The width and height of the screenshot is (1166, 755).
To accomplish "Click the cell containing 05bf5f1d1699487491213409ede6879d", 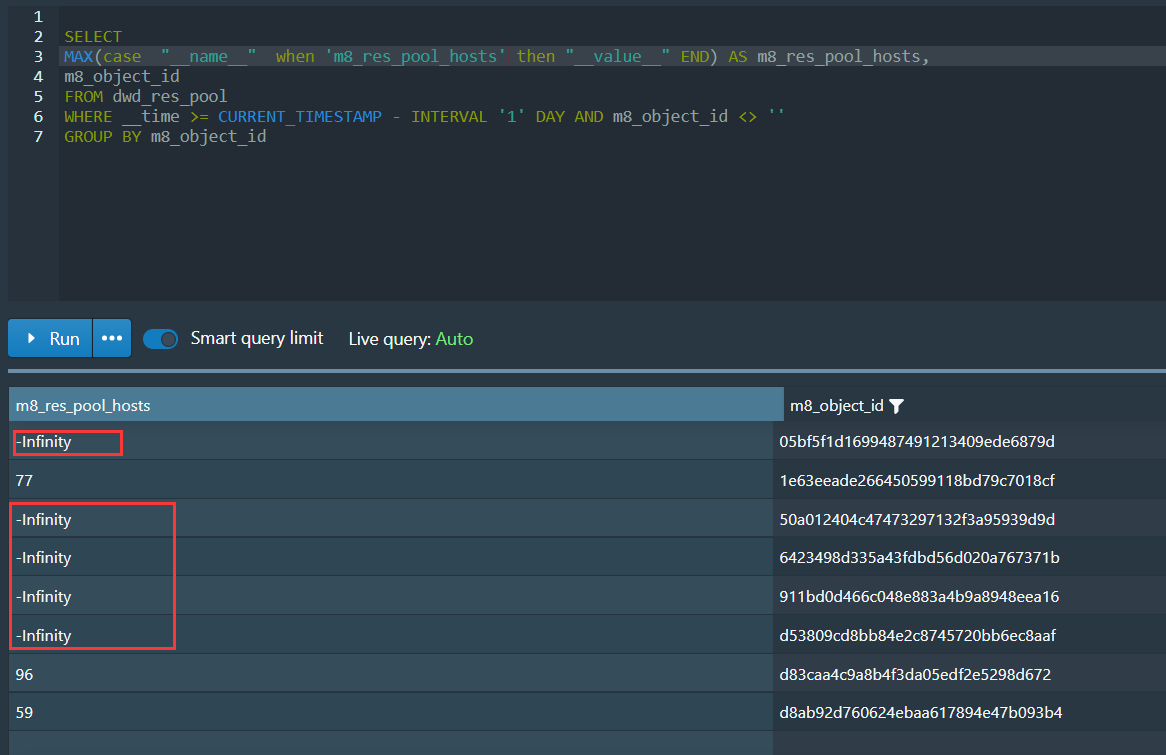I will 919,441.
